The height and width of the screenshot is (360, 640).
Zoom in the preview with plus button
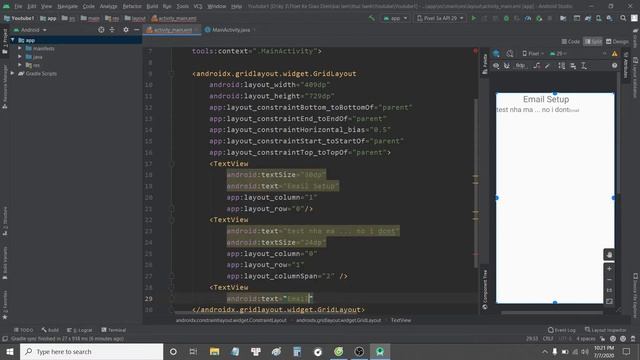609,269
